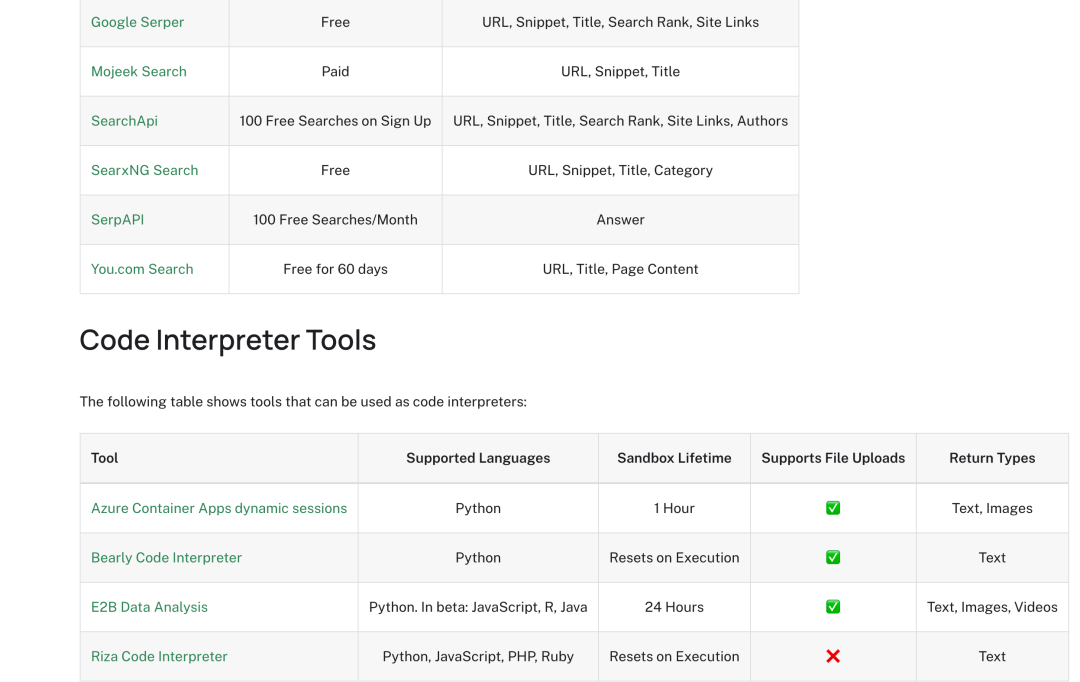Click the Return Types column header
1080x682 pixels.
pyautogui.click(x=992, y=458)
